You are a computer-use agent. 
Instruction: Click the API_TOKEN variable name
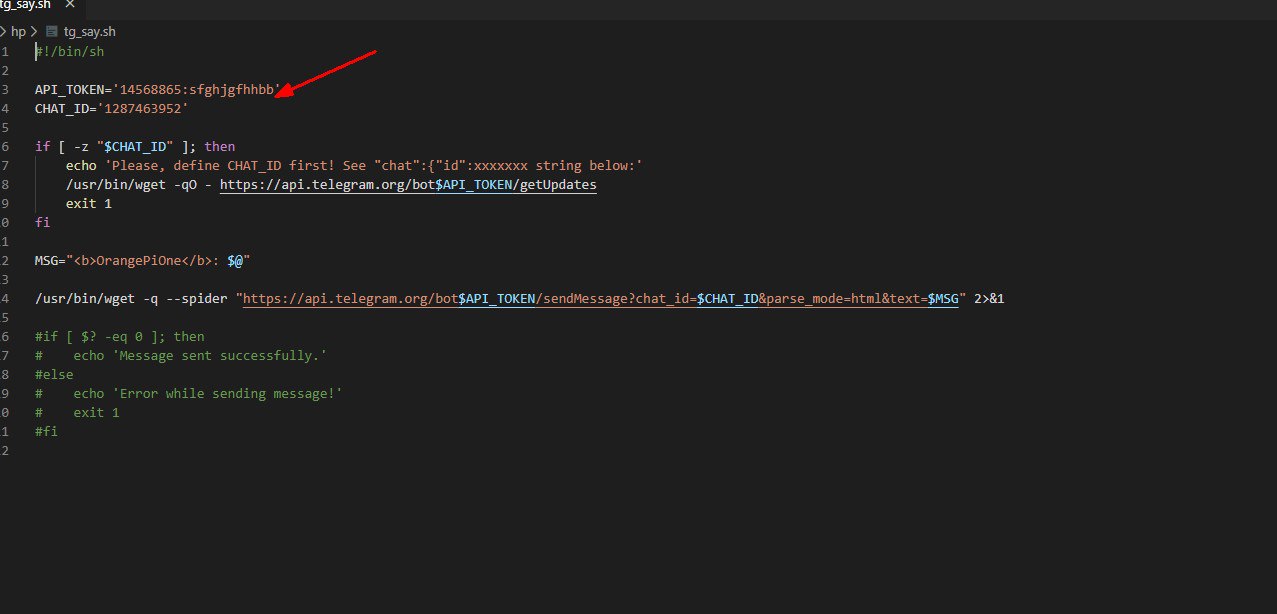(x=70, y=89)
